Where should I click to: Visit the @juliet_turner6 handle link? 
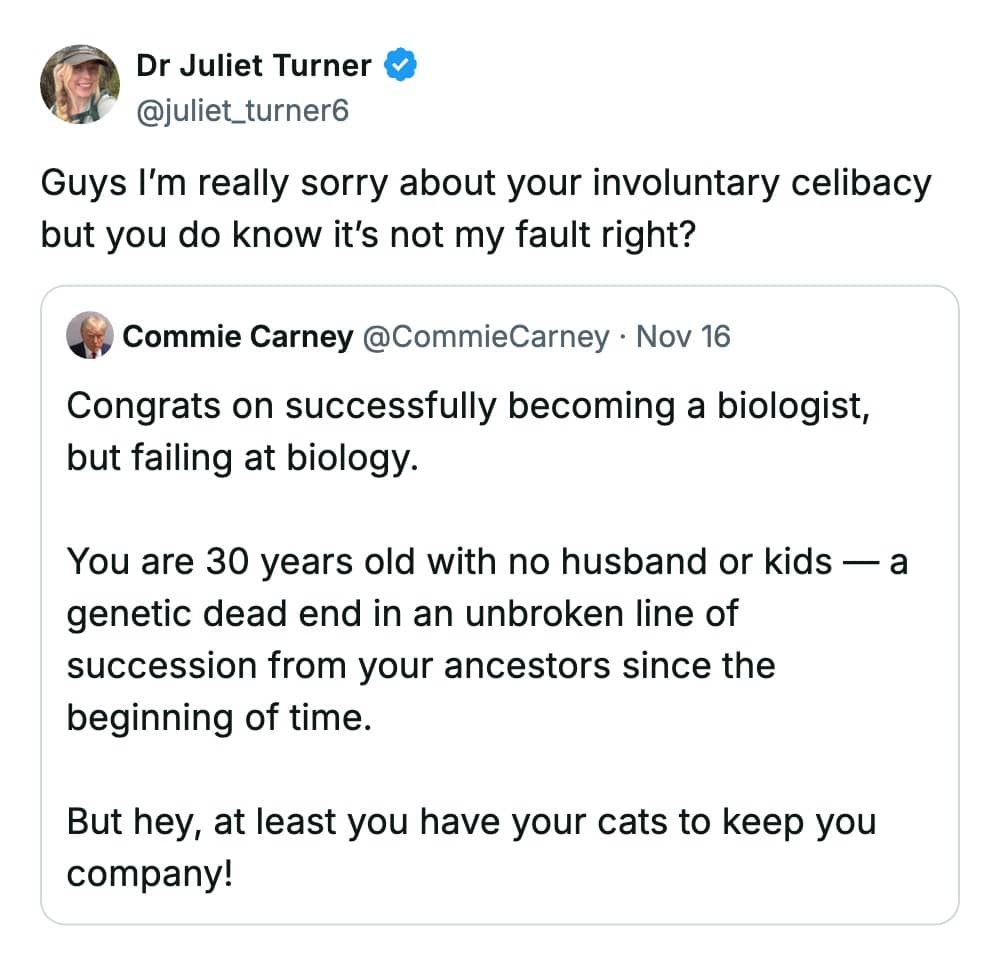click(241, 109)
